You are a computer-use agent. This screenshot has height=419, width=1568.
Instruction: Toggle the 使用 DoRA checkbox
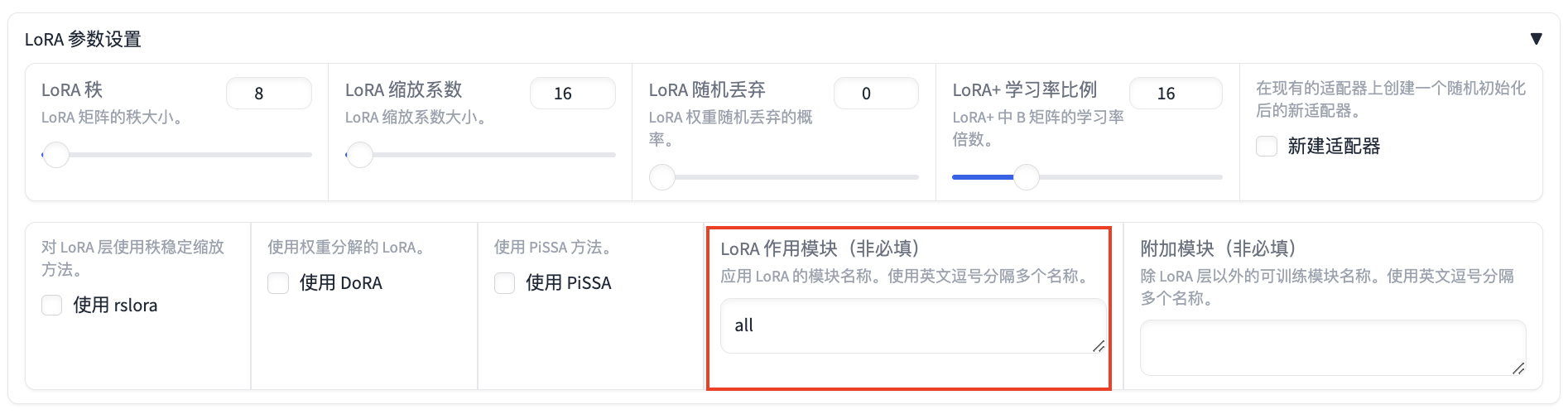tap(278, 283)
